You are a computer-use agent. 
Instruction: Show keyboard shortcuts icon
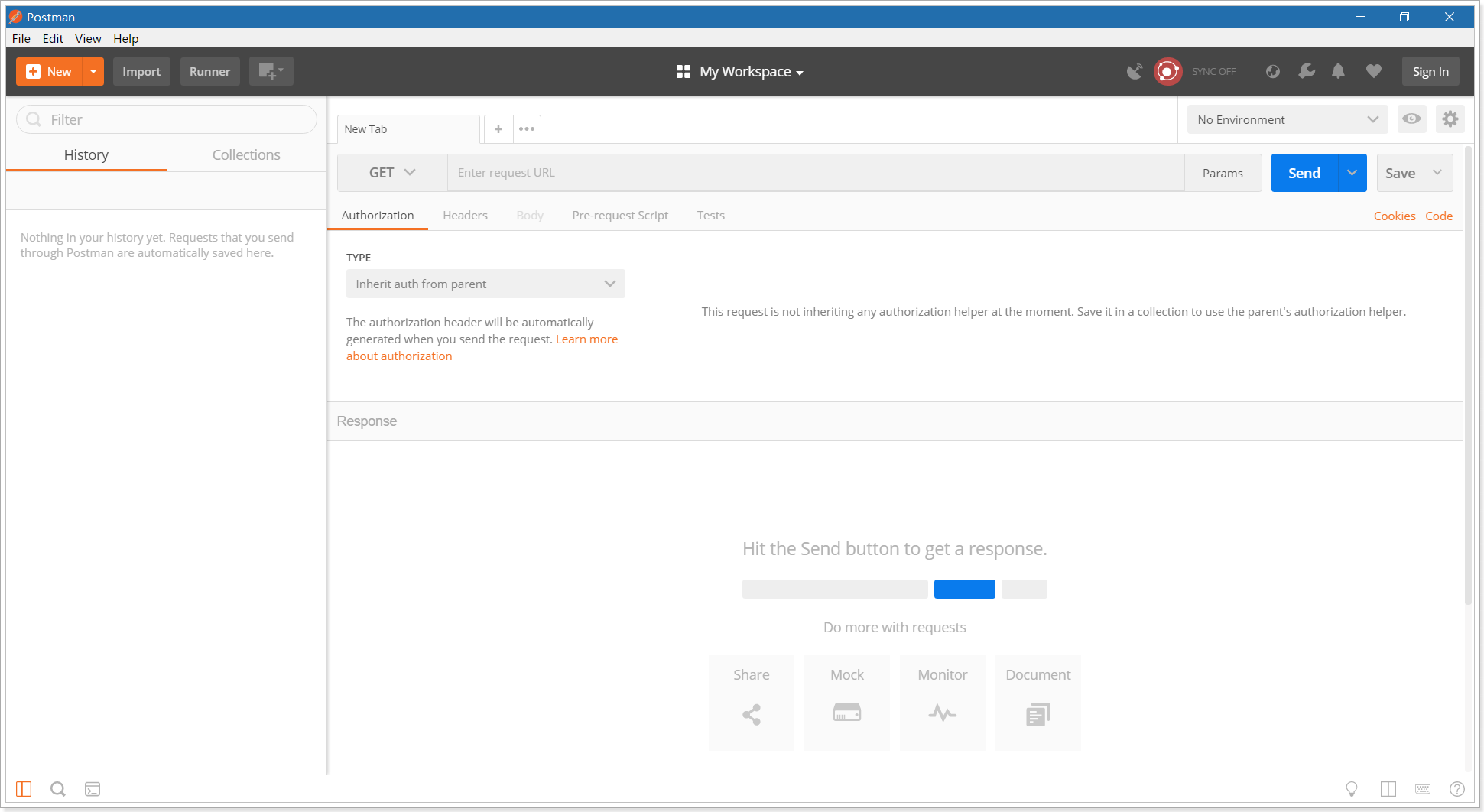pos(1423,789)
